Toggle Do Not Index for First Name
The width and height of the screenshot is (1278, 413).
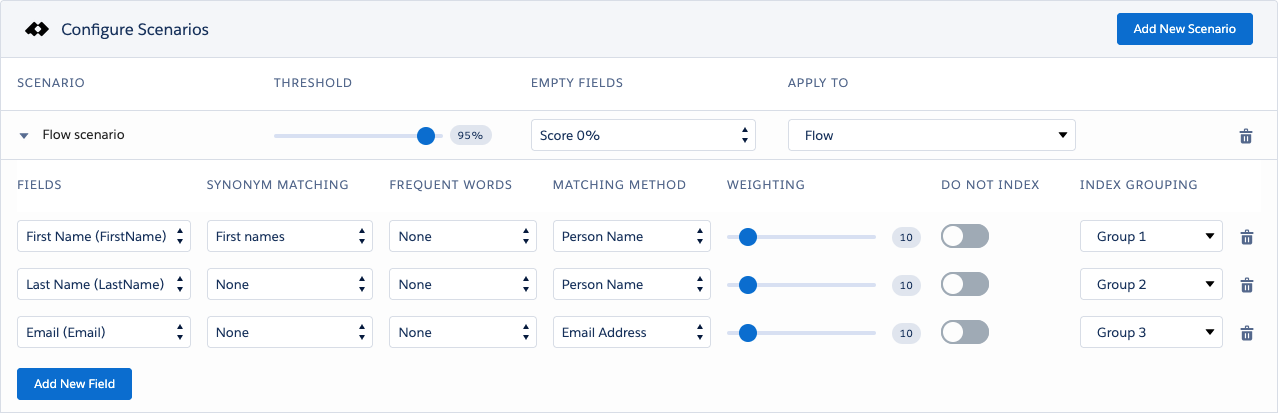click(x=965, y=236)
